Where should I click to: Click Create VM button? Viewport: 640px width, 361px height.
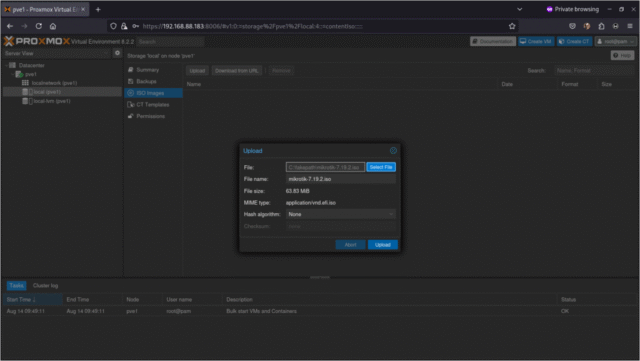click(x=536, y=41)
